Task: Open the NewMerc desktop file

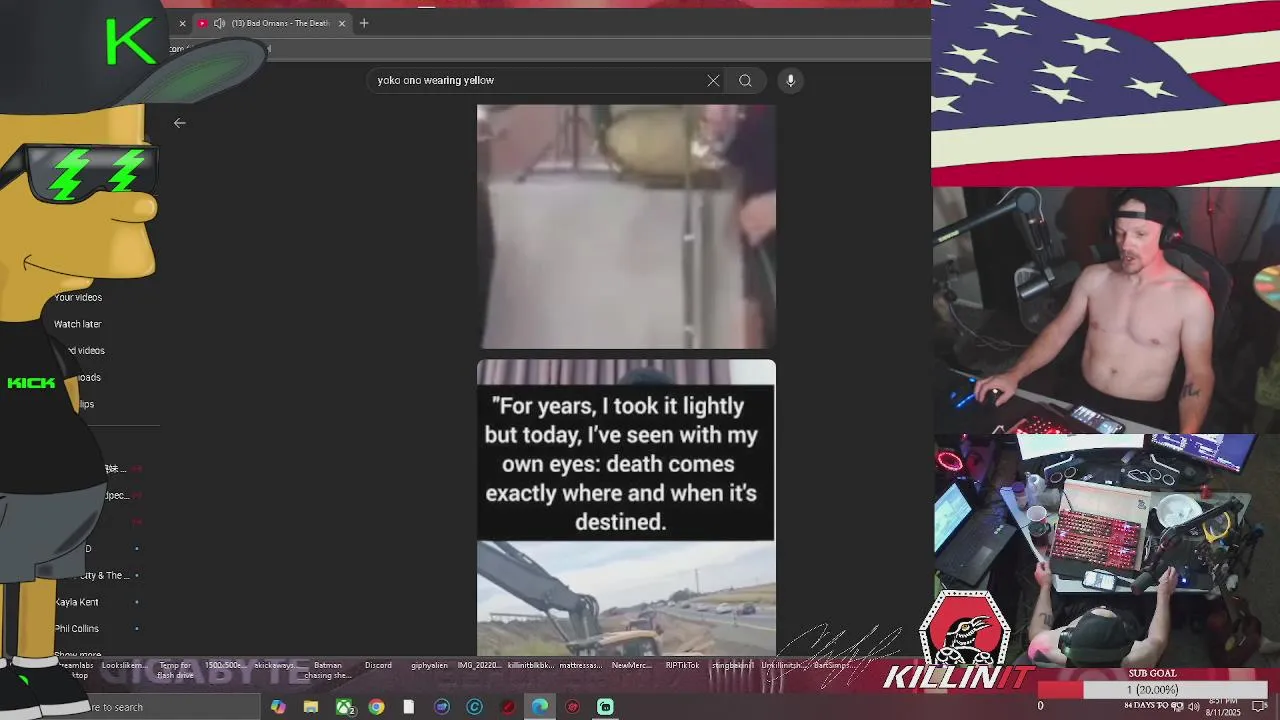Action: [x=631, y=666]
